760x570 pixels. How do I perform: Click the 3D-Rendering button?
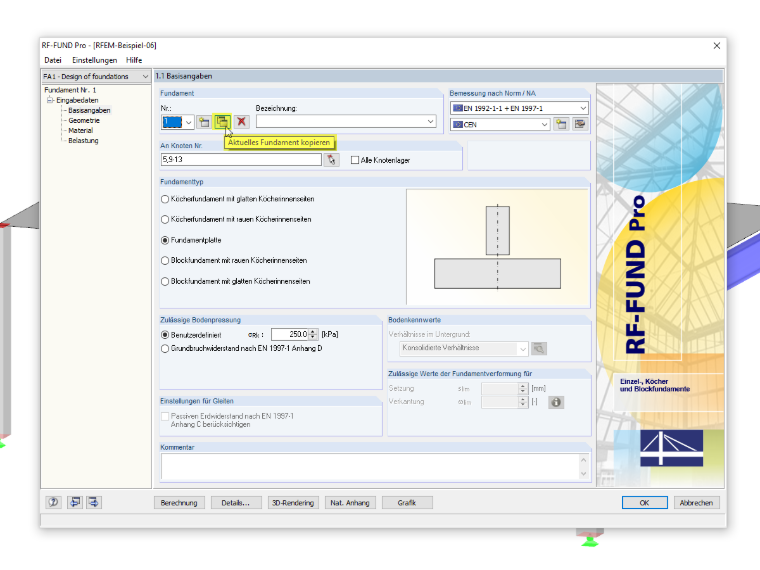[293, 503]
